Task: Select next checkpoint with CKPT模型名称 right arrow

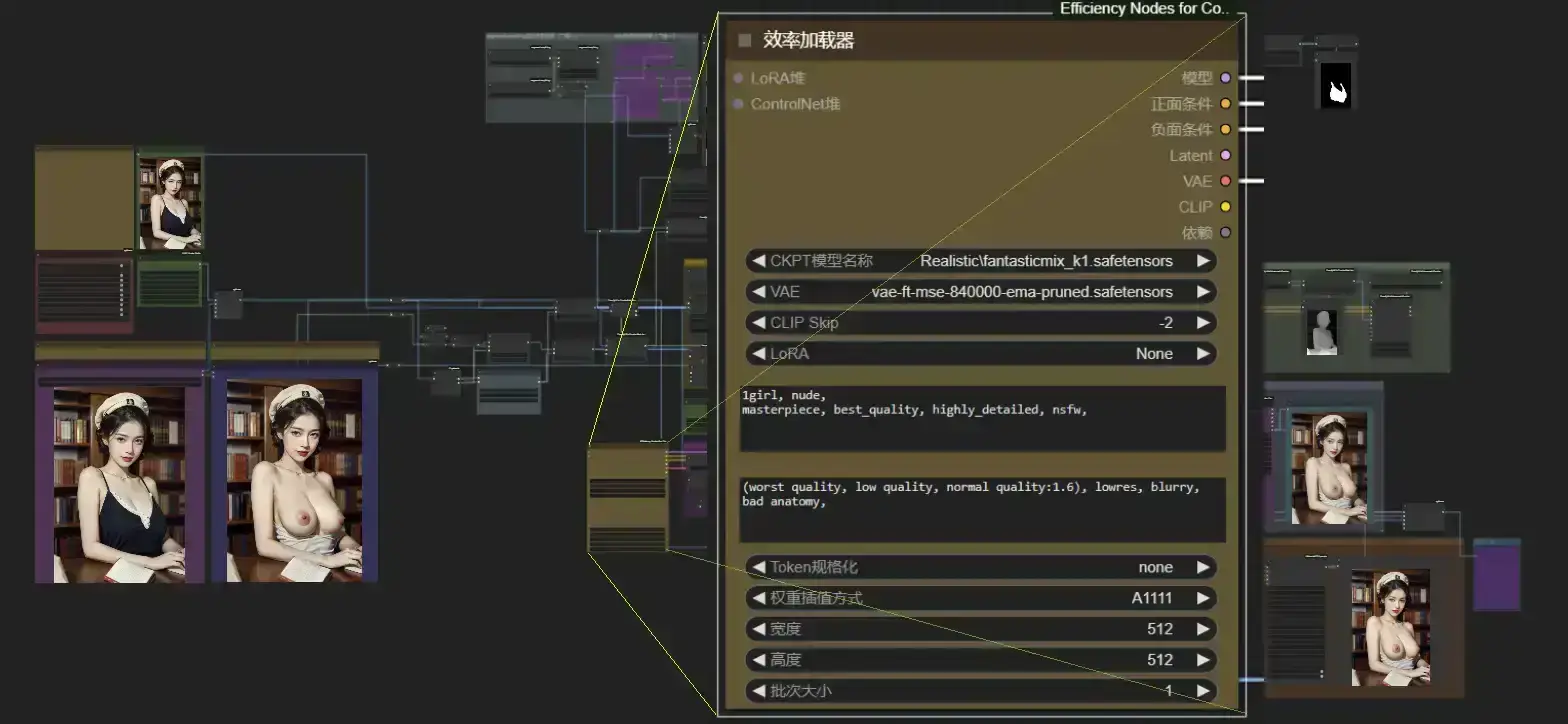Action: coord(1203,261)
